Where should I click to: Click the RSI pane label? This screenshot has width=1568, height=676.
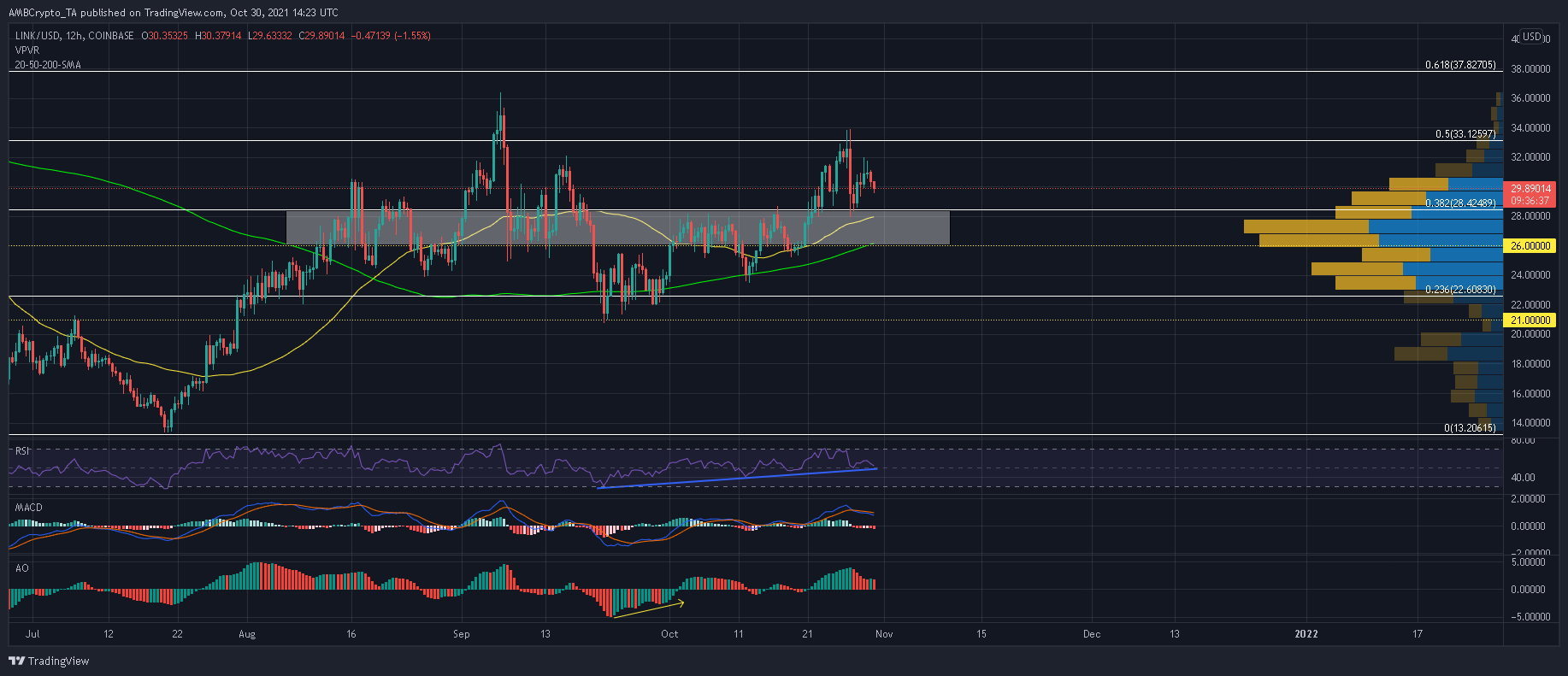pyautogui.click(x=22, y=451)
